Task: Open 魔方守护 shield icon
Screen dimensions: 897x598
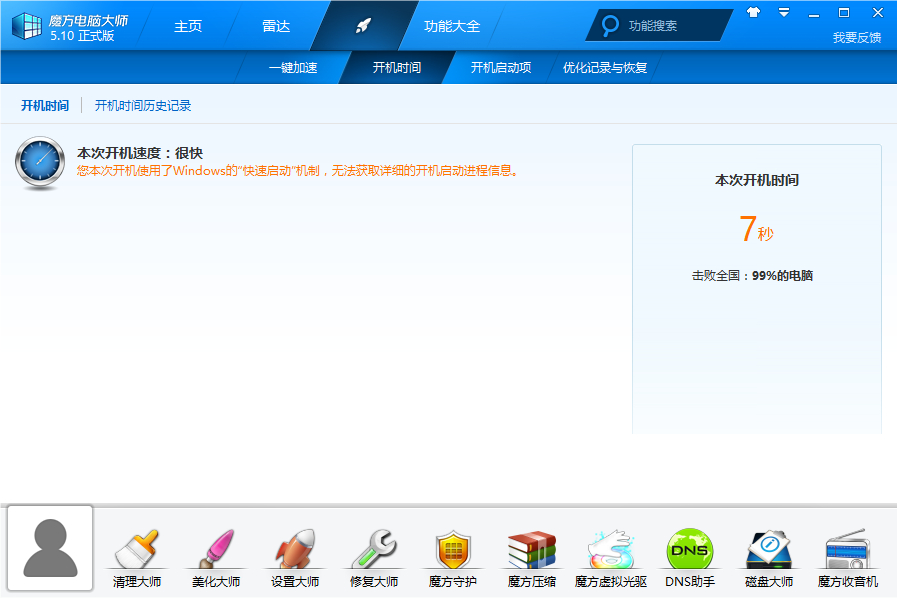Action: tap(453, 549)
